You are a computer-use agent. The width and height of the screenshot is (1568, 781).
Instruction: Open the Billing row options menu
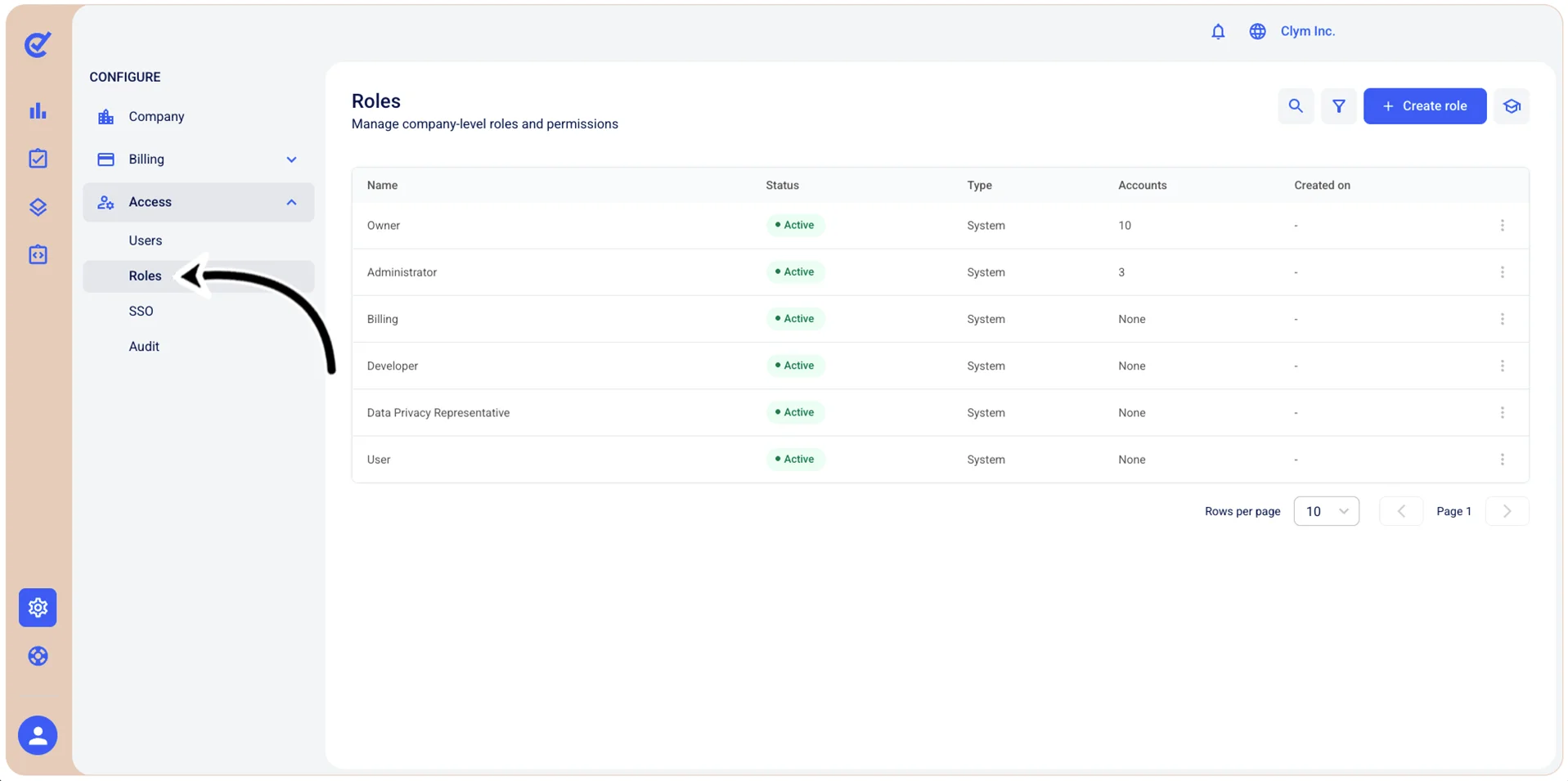pos(1502,319)
